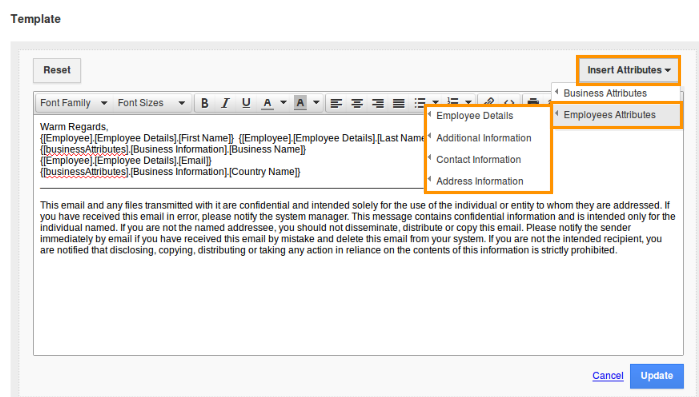Apply the background color A button

pos(300,103)
